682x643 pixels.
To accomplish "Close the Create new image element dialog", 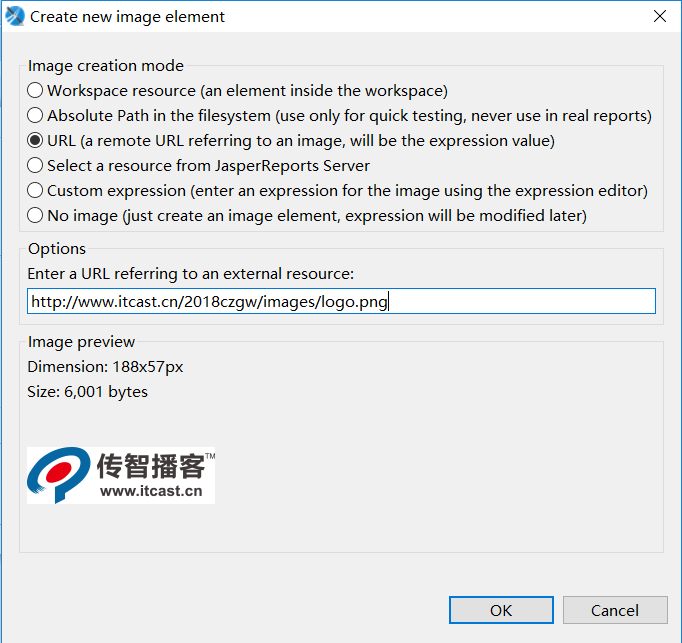I will (x=659, y=16).
